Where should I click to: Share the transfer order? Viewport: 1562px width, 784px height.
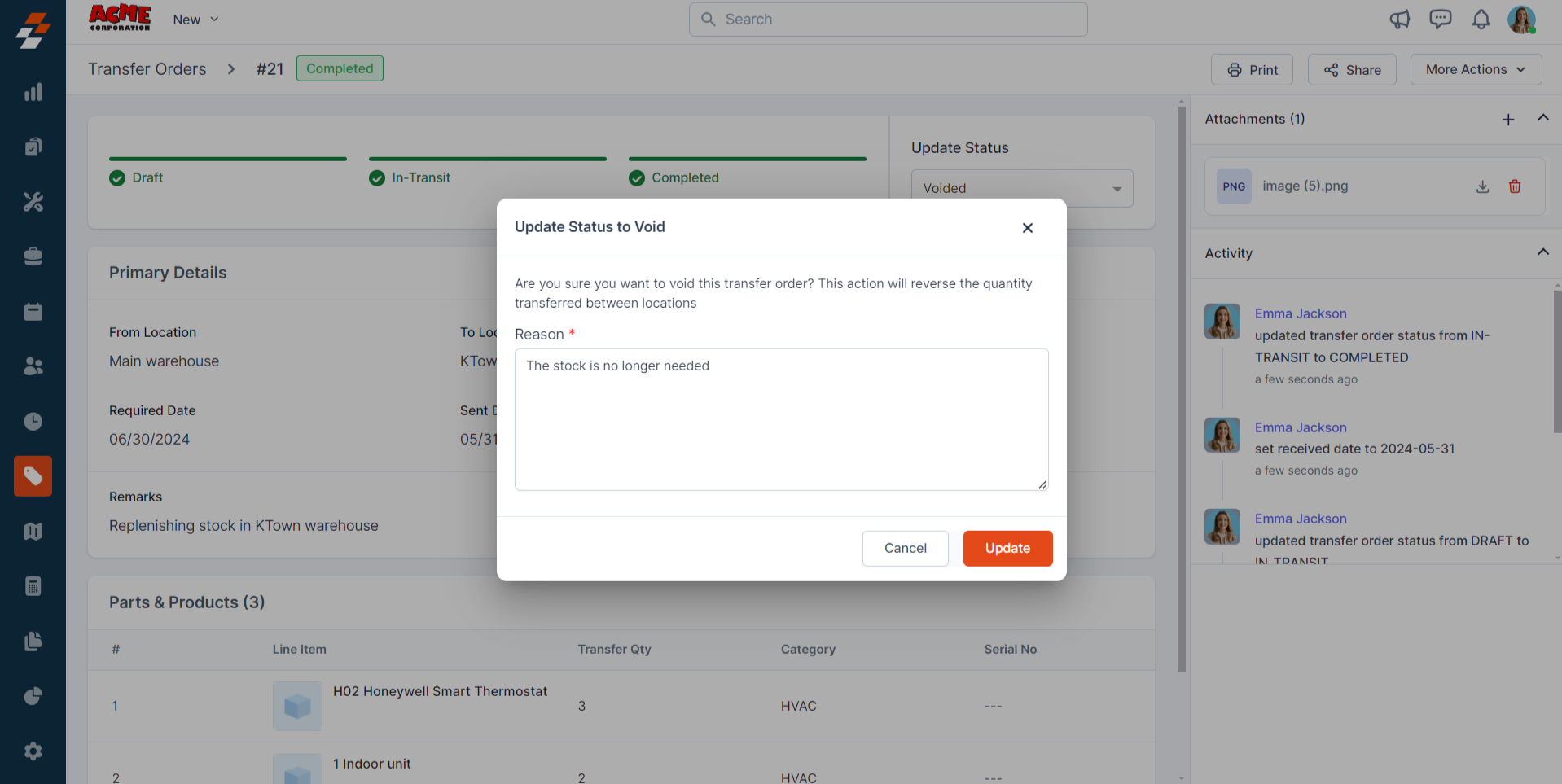click(x=1352, y=70)
